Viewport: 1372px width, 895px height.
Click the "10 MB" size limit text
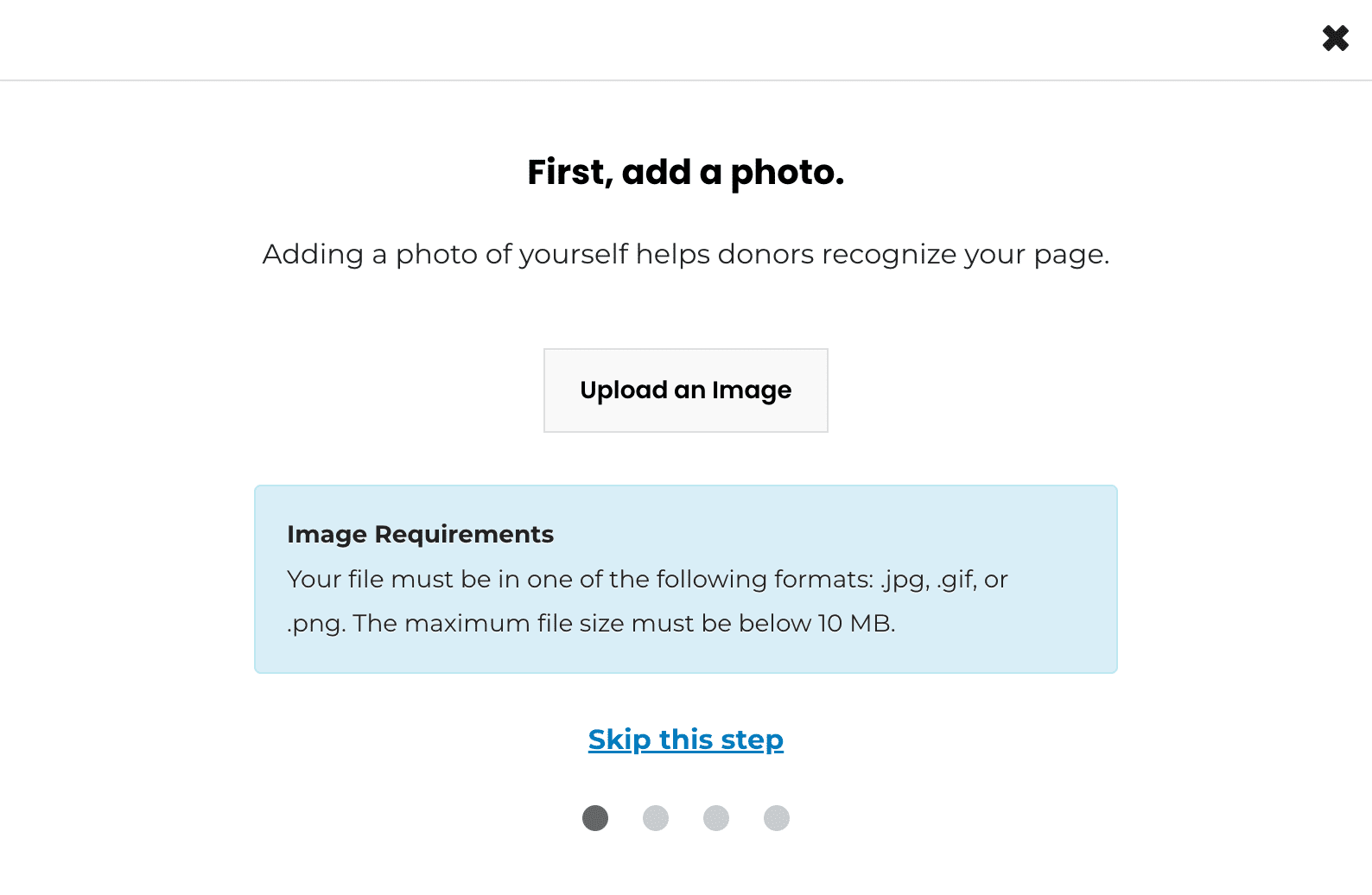point(854,623)
